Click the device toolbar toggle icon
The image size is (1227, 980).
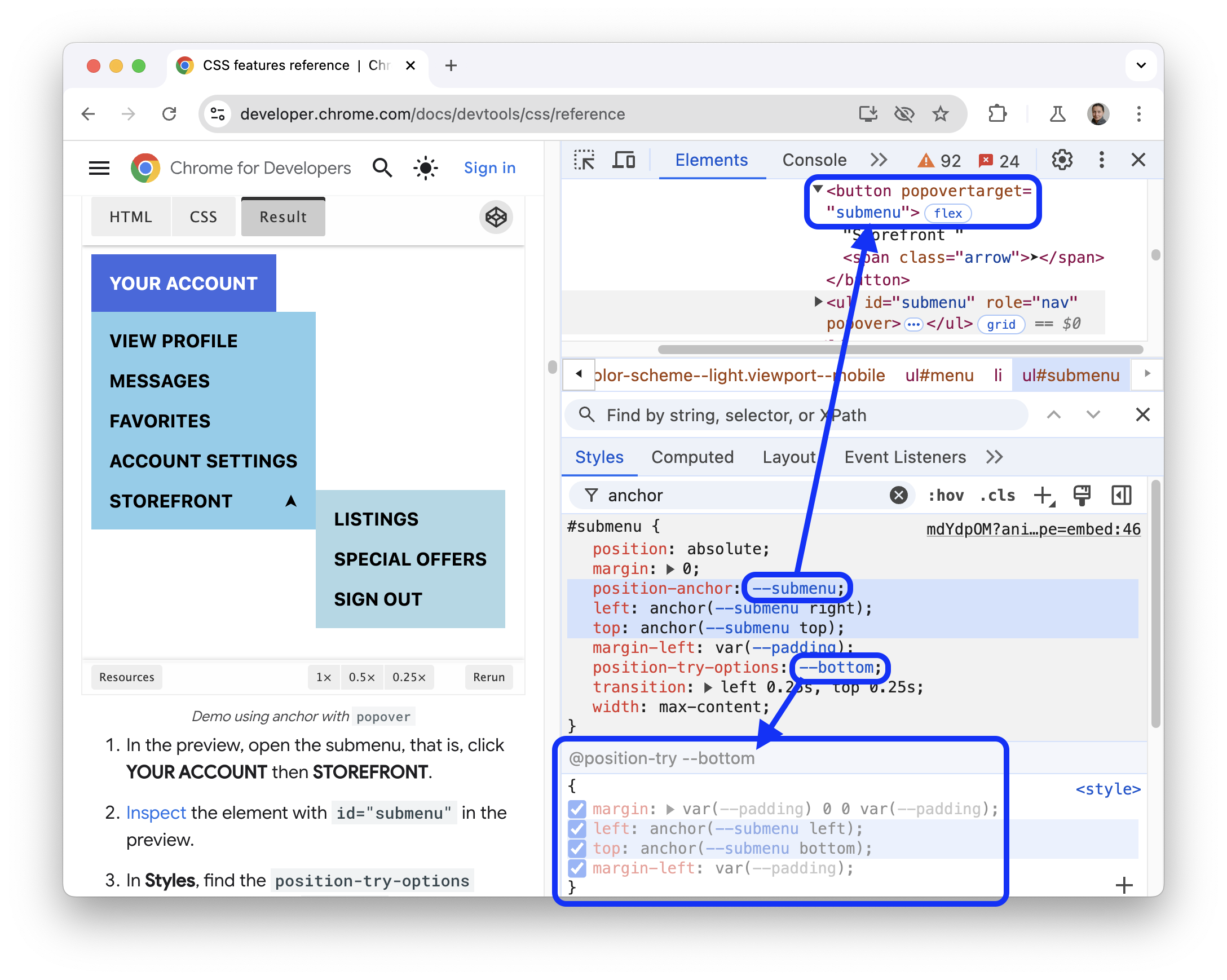click(624, 161)
